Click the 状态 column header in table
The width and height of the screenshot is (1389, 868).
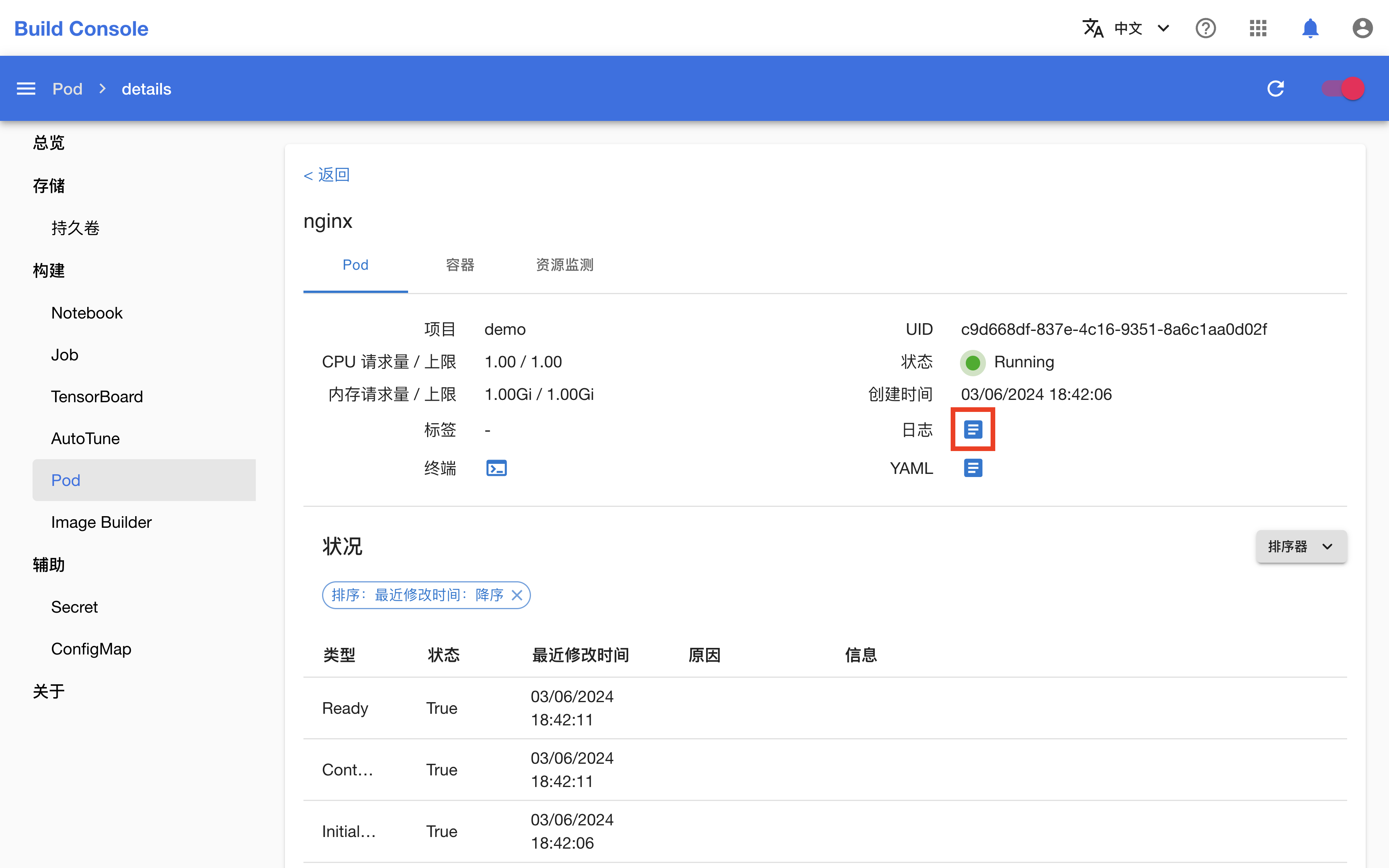coord(443,655)
